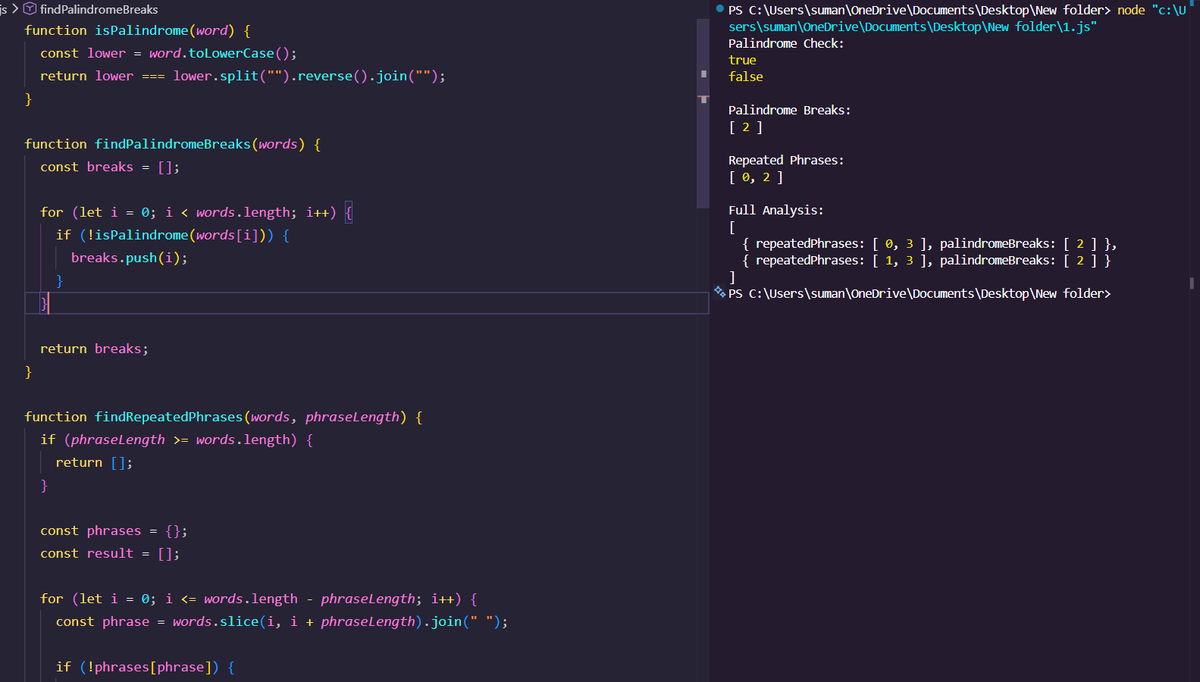The width and height of the screenshot is (1200, 682).
Task: Click the line 'const breaks = [];'
Action: tap(110, 167)
